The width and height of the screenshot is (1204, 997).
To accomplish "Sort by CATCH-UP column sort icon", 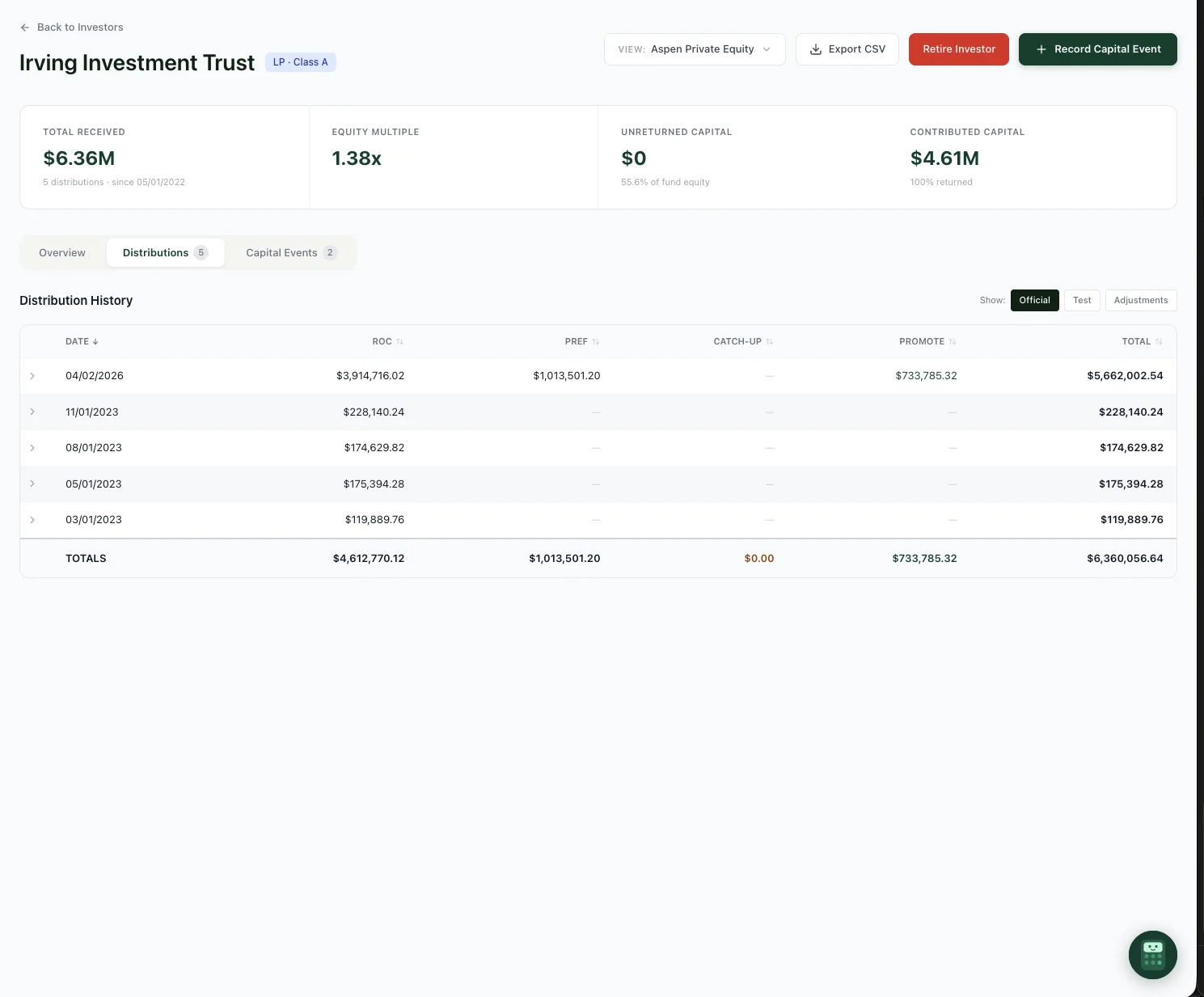I will pyautogui.click(x=770, y=342).
